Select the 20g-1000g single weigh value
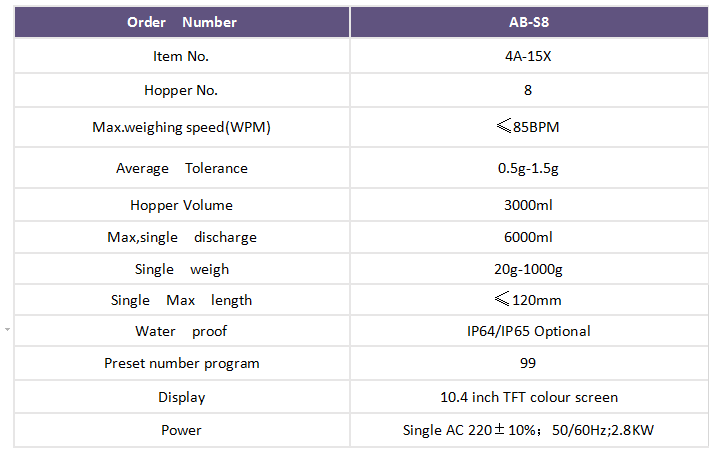 [x=528, y=269]
